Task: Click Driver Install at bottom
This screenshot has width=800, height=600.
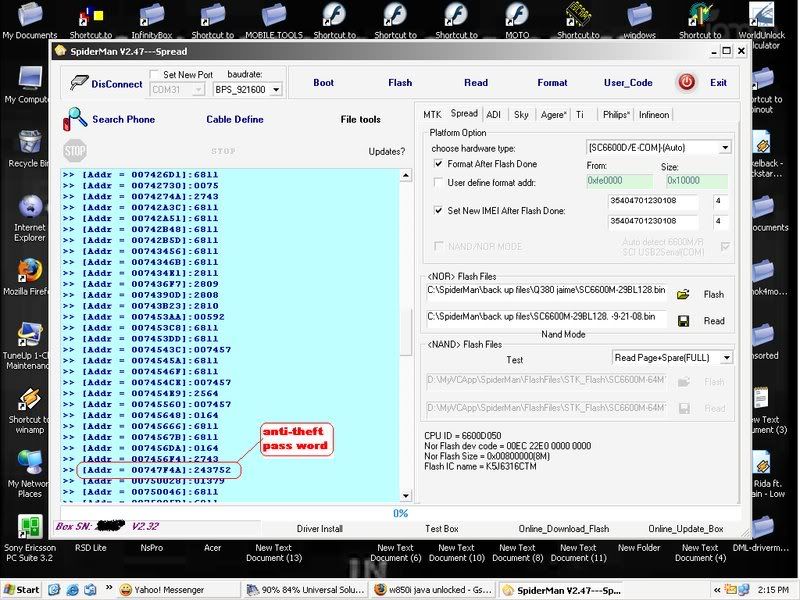Action: (x=319, y=529)
